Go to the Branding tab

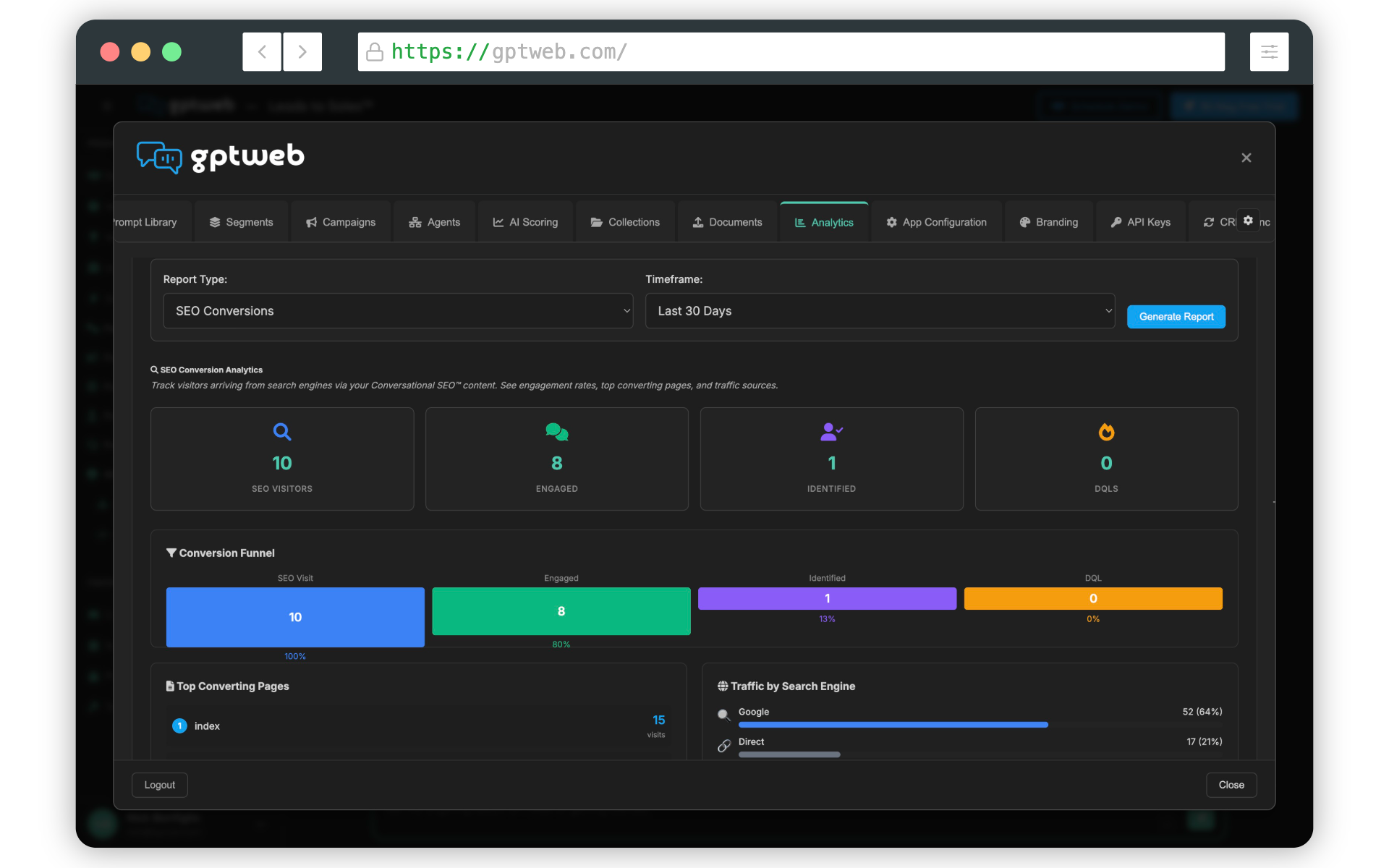point(1049,222)
